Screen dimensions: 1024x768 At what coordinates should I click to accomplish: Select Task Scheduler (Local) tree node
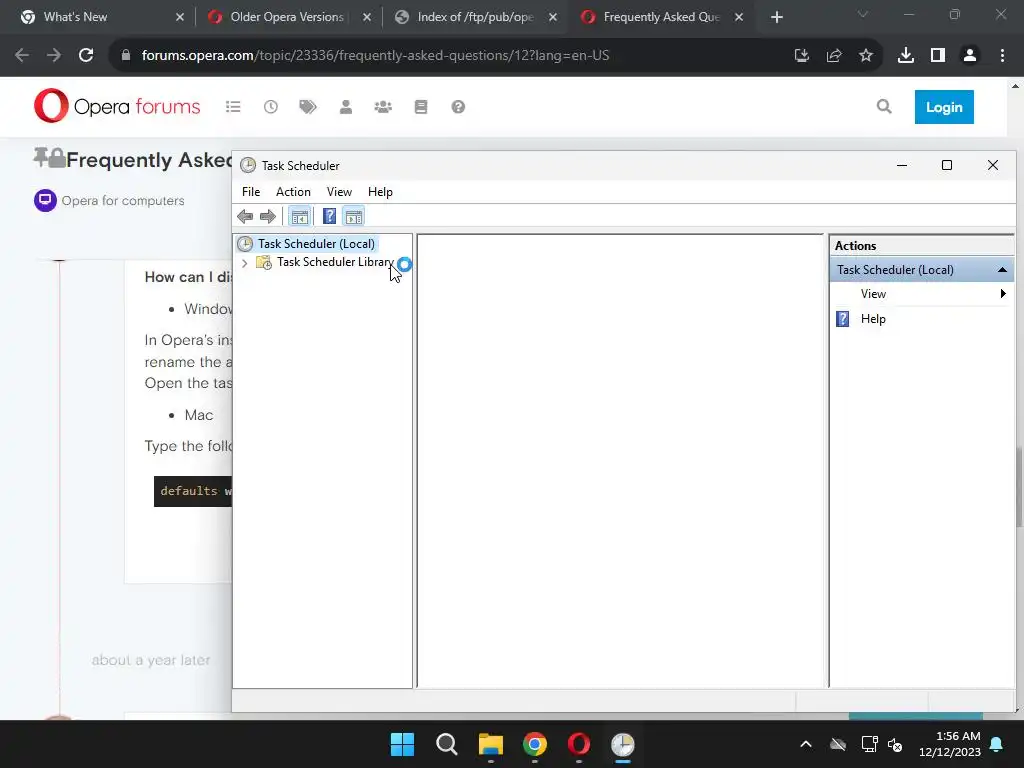pos(316,244)
